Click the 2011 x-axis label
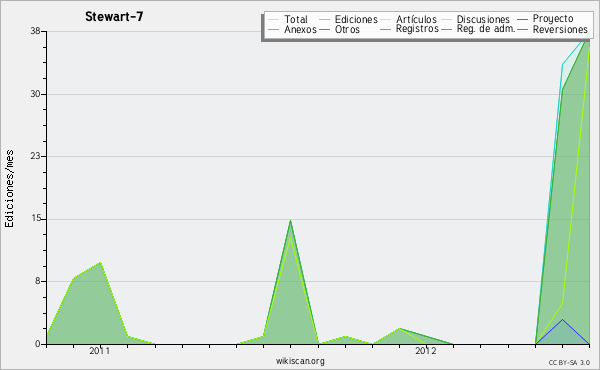The height and width of the screenshot is (370, 600). pos(99,351)
